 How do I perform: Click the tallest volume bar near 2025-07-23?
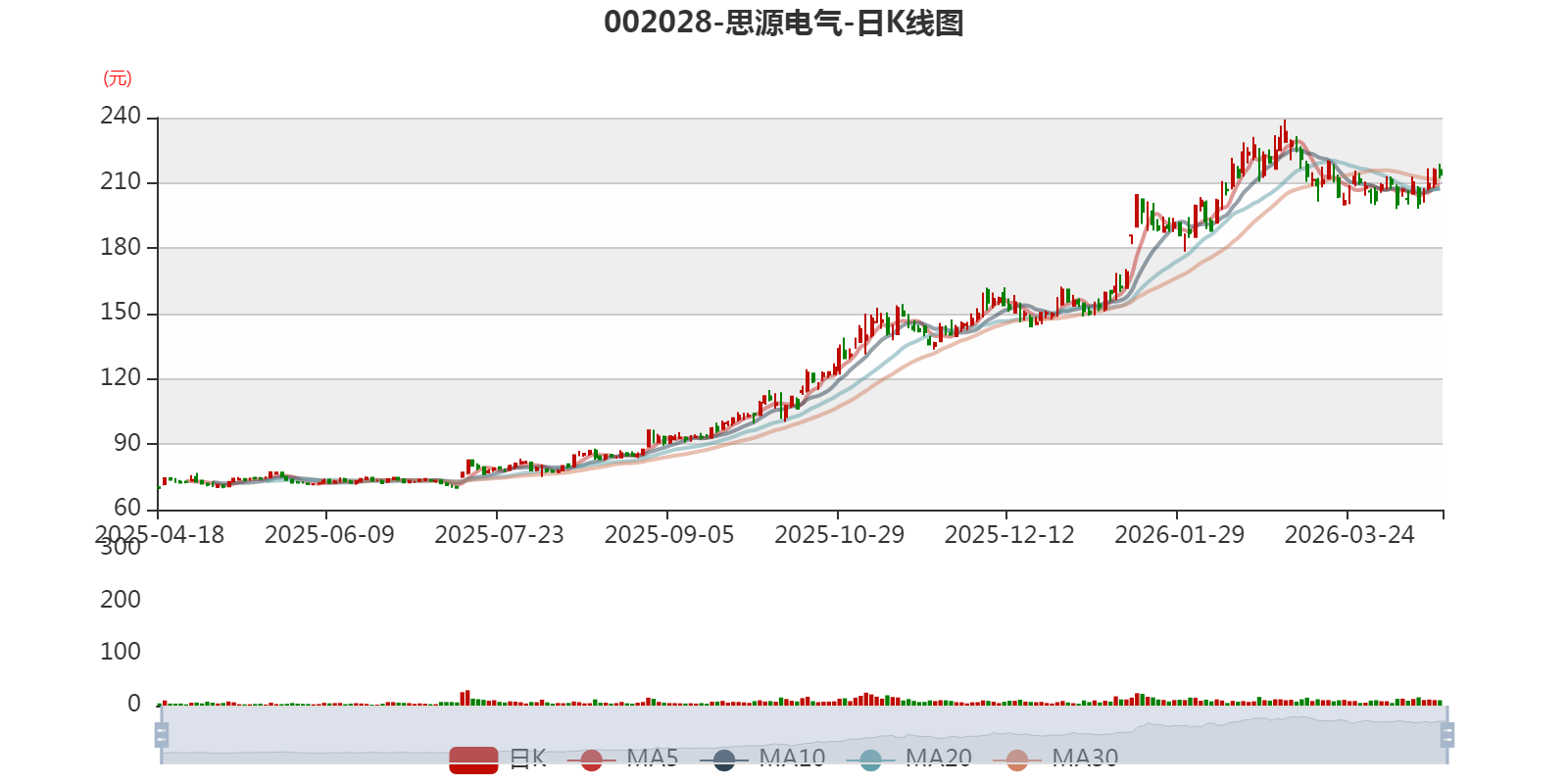click(x=467, y=698)
